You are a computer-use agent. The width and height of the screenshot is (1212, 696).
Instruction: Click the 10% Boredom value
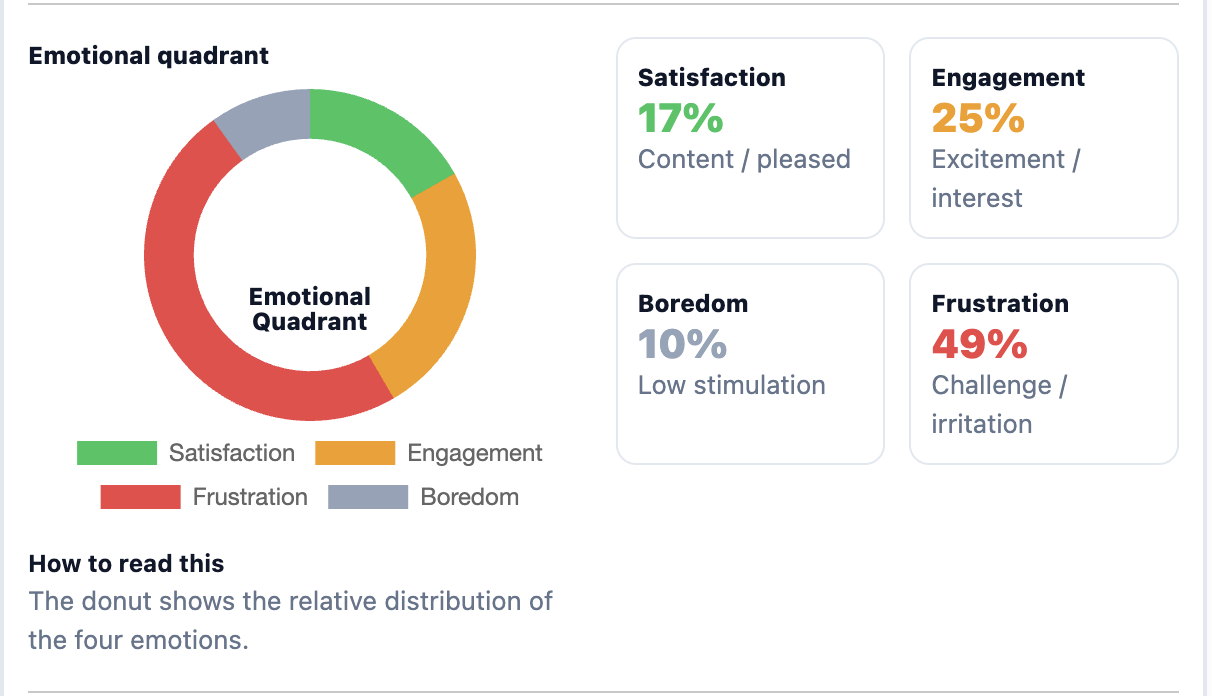[x=682, y=345]
